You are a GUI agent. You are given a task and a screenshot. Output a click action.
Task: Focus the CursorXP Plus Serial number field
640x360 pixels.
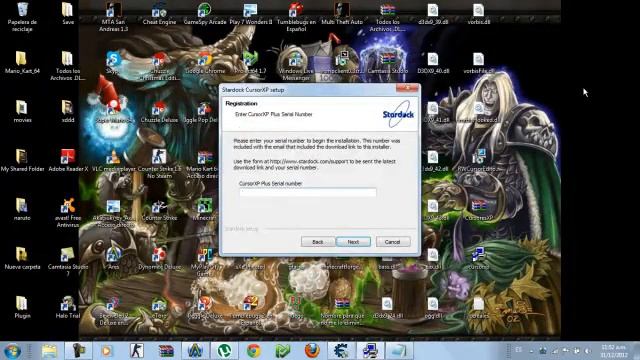[308, 192]
